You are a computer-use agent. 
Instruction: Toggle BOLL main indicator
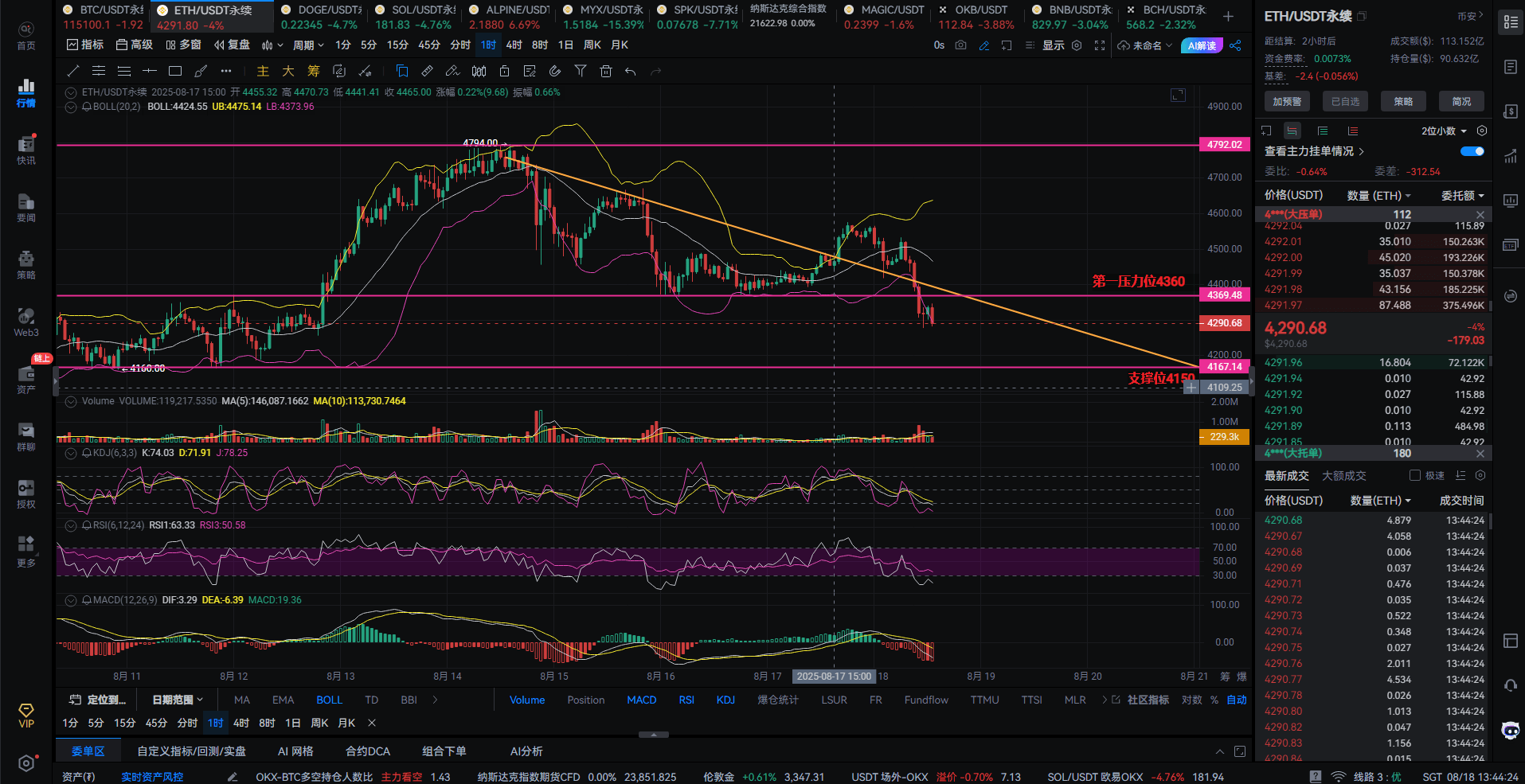click(329, 700)
